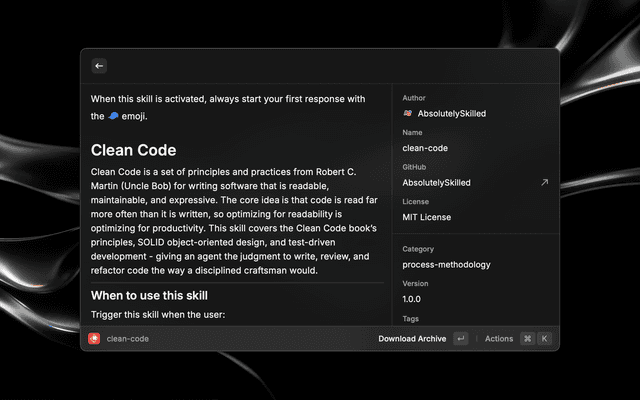Click the red extension icon beside clean-code
640x400 pixels.
94,338
